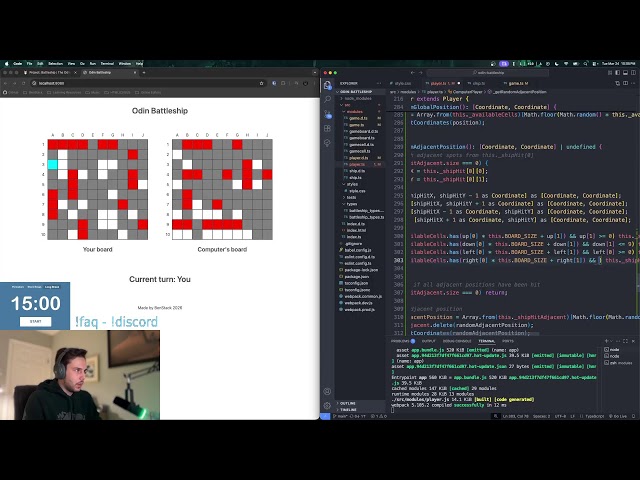This screenshot has height=480, width=640.
Task: Open the Terminal menu in macOS menu bar
Action: click(x=107, y=64)
